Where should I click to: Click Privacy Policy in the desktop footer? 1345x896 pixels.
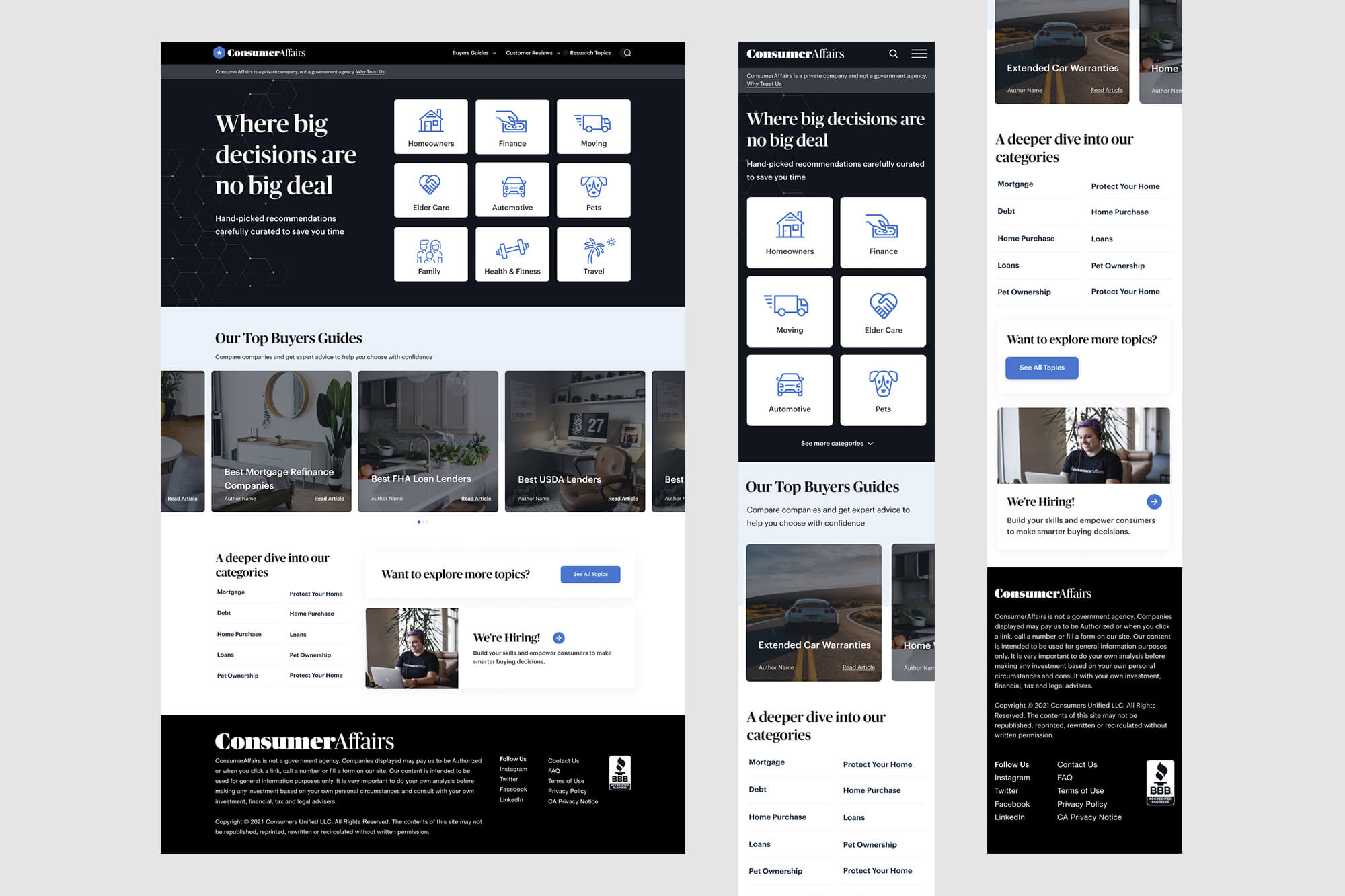point(567,791)
